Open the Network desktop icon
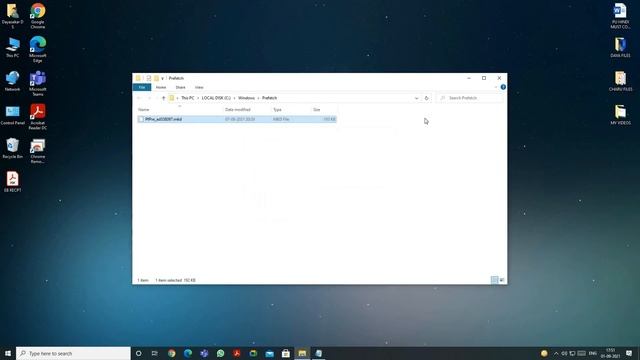The image size is (640, 360). pyautogui.click(x=12, y=81)
